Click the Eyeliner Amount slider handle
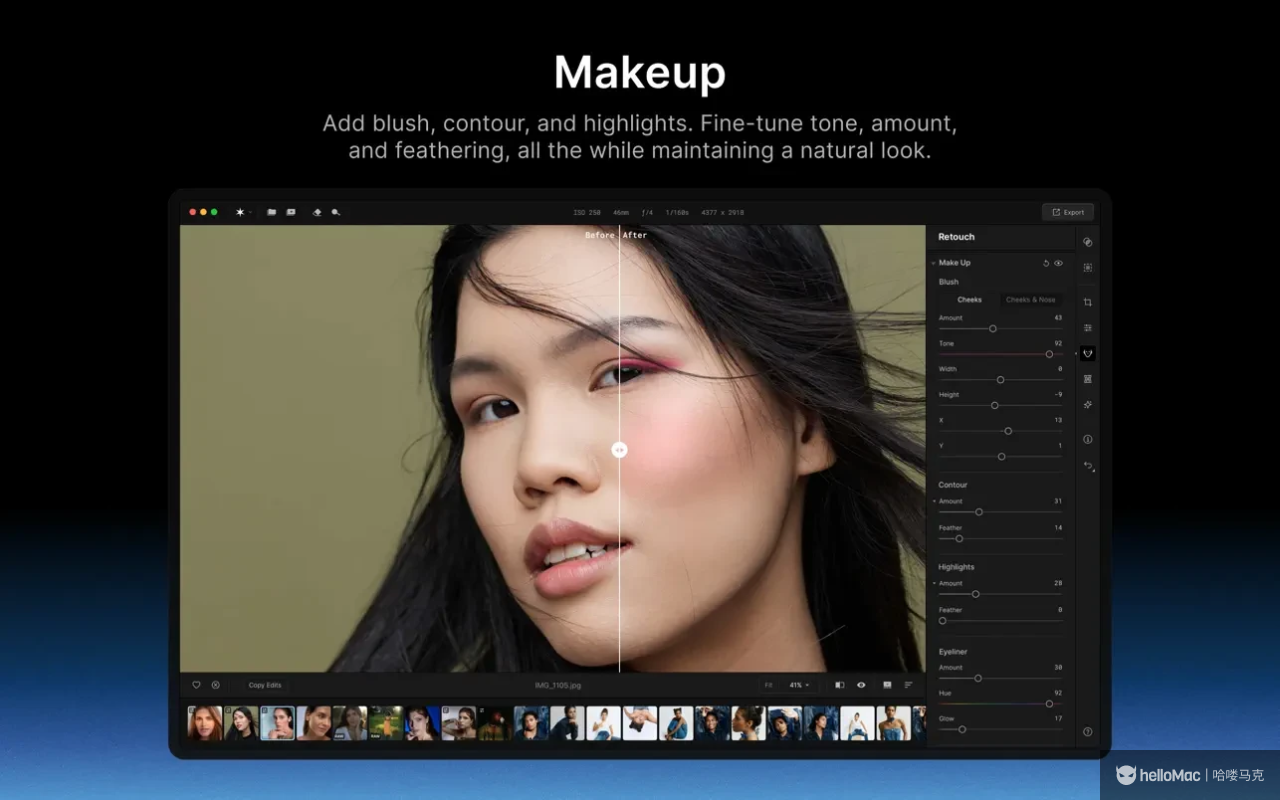 click(x=978, y=678)
